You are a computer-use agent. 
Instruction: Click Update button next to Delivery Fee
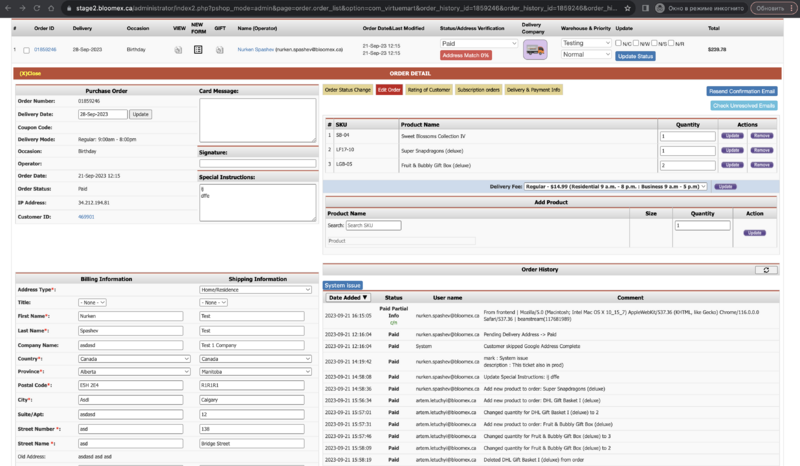pyautogui.click(x=725, y=187)
